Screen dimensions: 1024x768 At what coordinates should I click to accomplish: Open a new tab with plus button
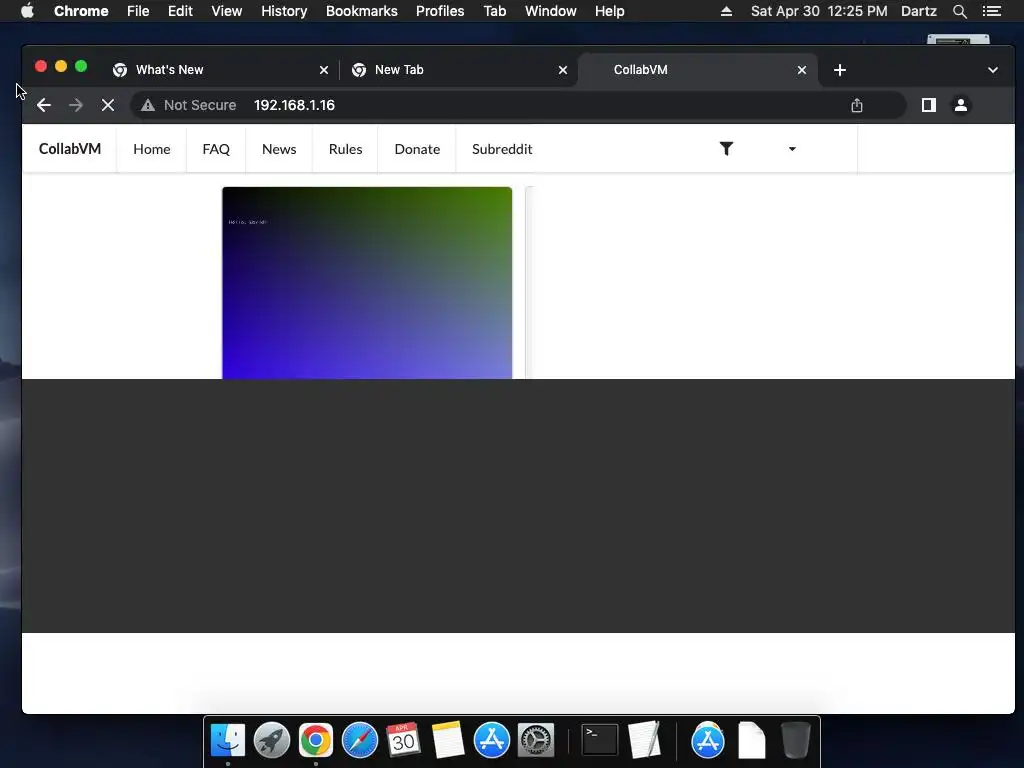tap(840, 70)
